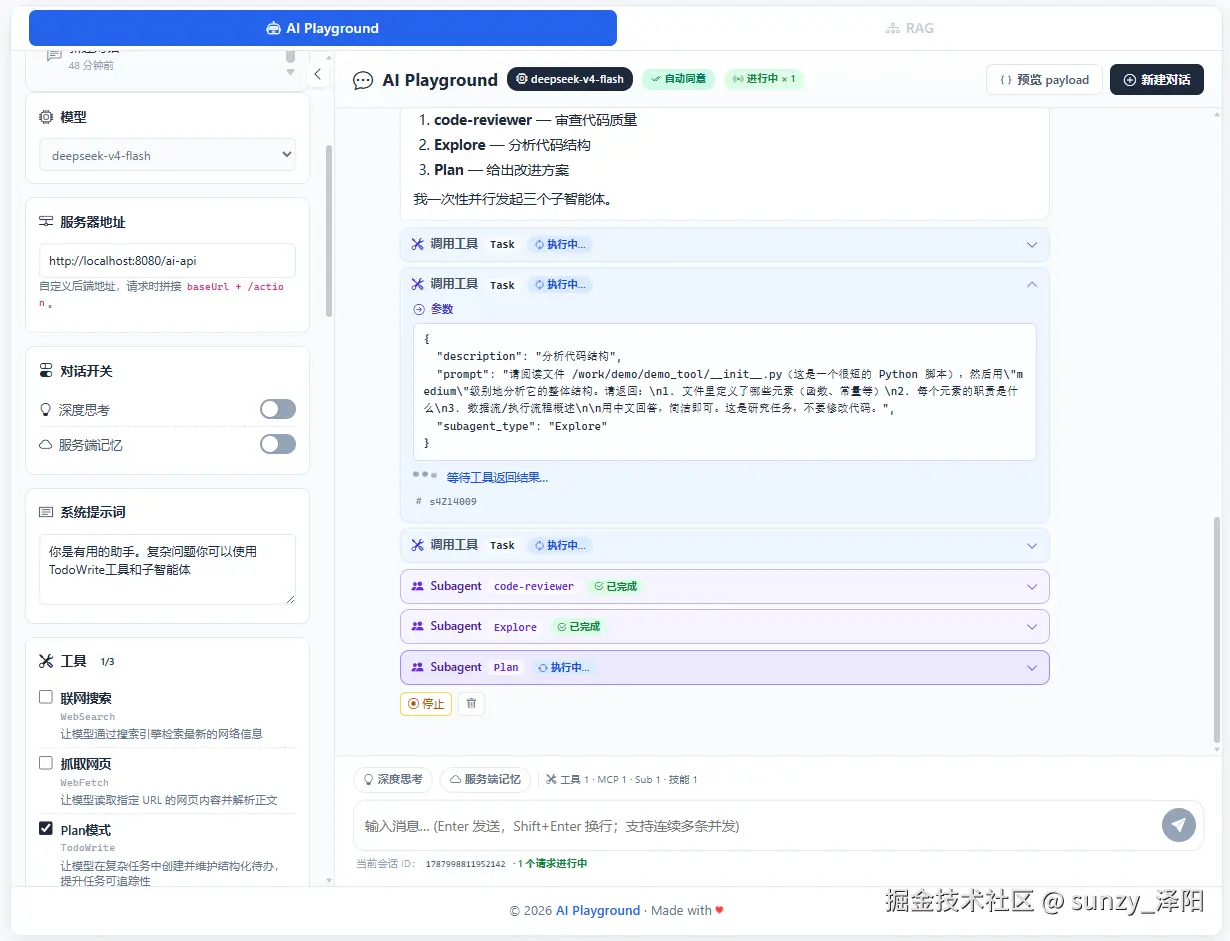Click the 执行中 badge in first 调用工具 row

(x=560, y=244)
